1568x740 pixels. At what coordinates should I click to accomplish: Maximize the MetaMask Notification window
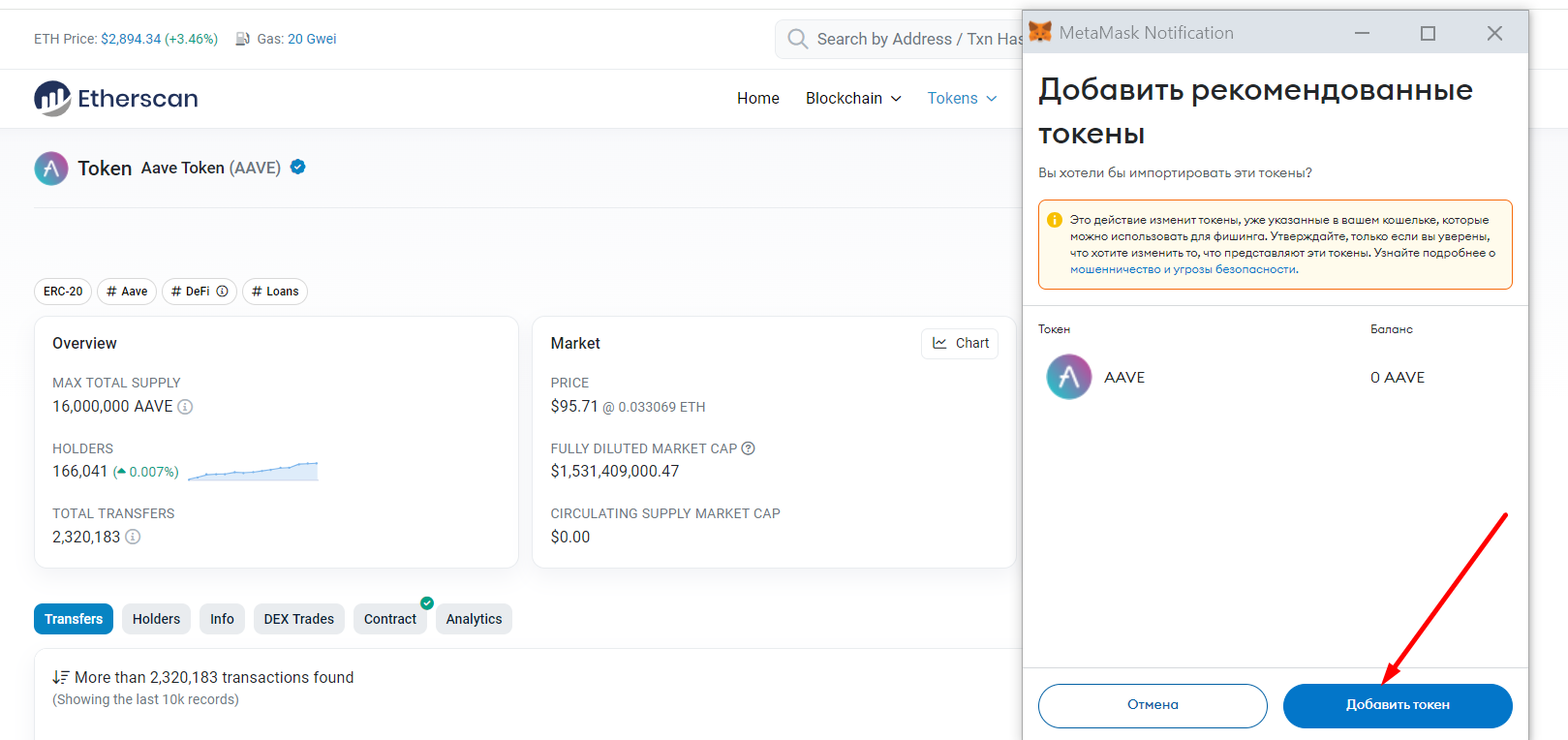click(1428, 33)
